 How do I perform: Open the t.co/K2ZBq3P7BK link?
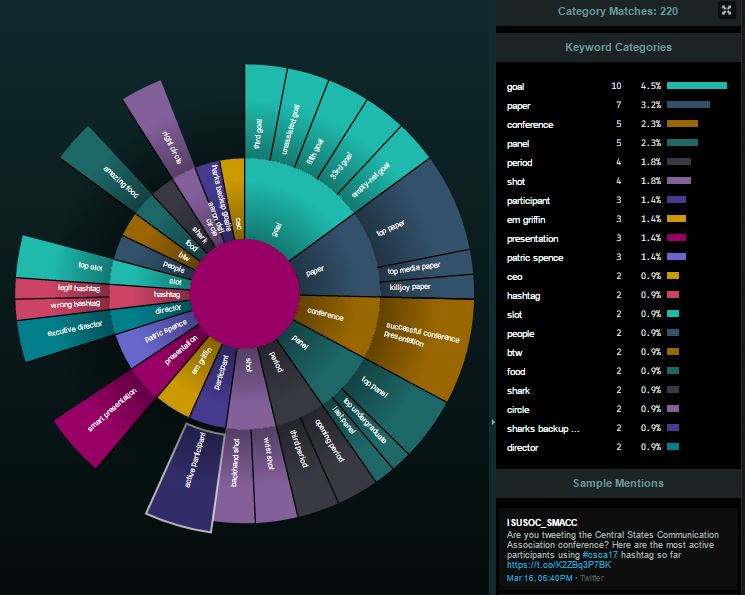(x=559, y=565)
